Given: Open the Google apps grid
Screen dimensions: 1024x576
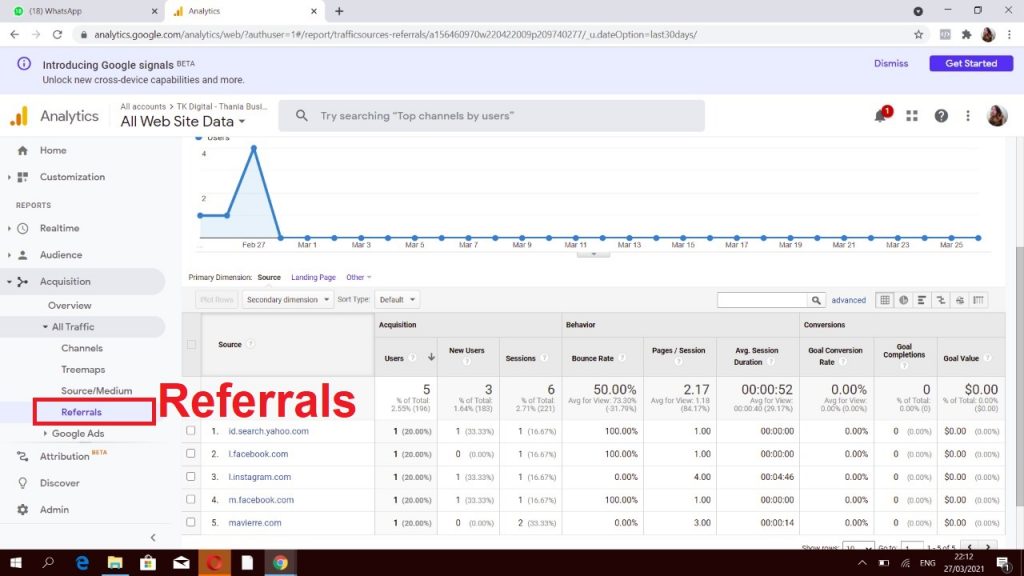Looking at the screenshot, I should 912,116.
